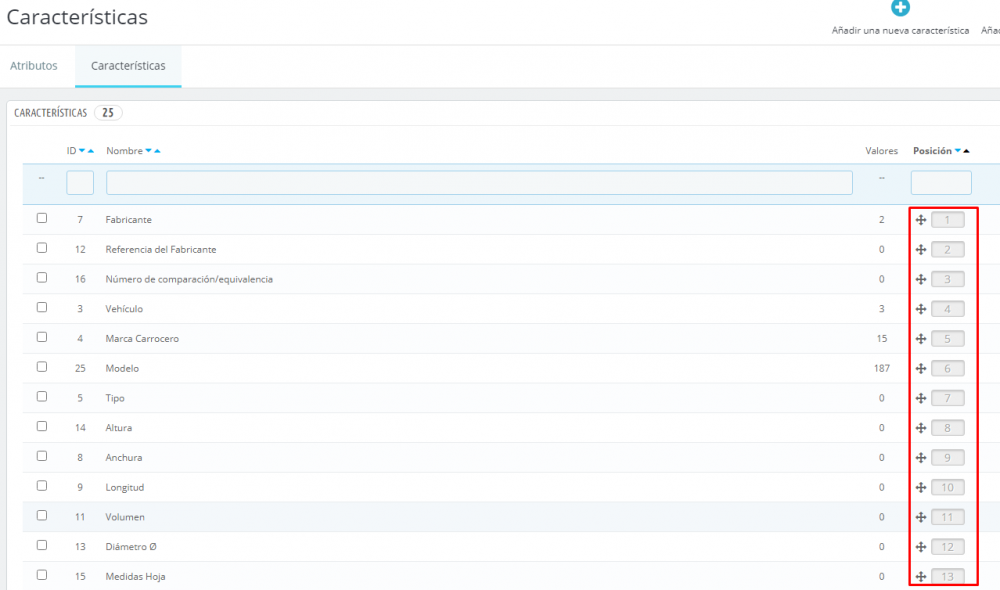Screen dimensions: 1000x590
Task: Click the drag handle for Vehículo
Action: tap(921, 308)
